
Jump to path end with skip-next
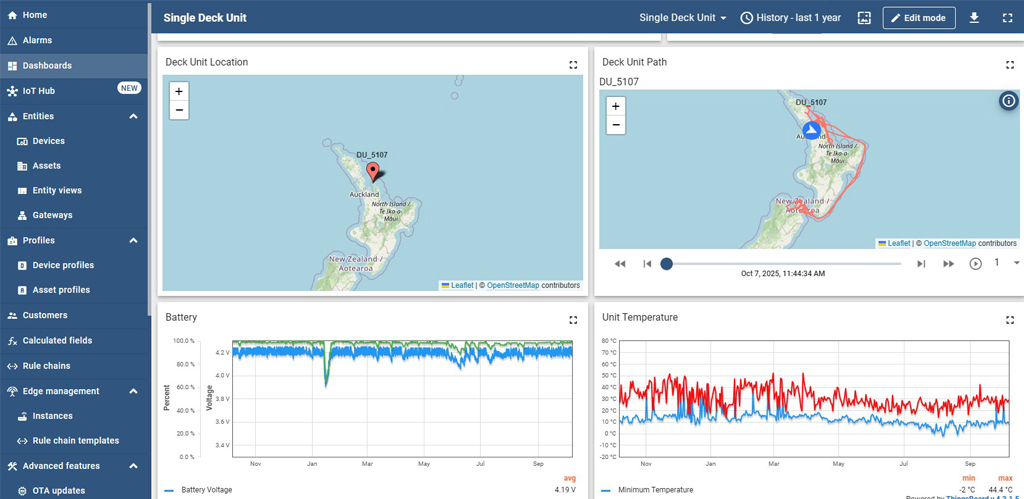click(921, 264)
